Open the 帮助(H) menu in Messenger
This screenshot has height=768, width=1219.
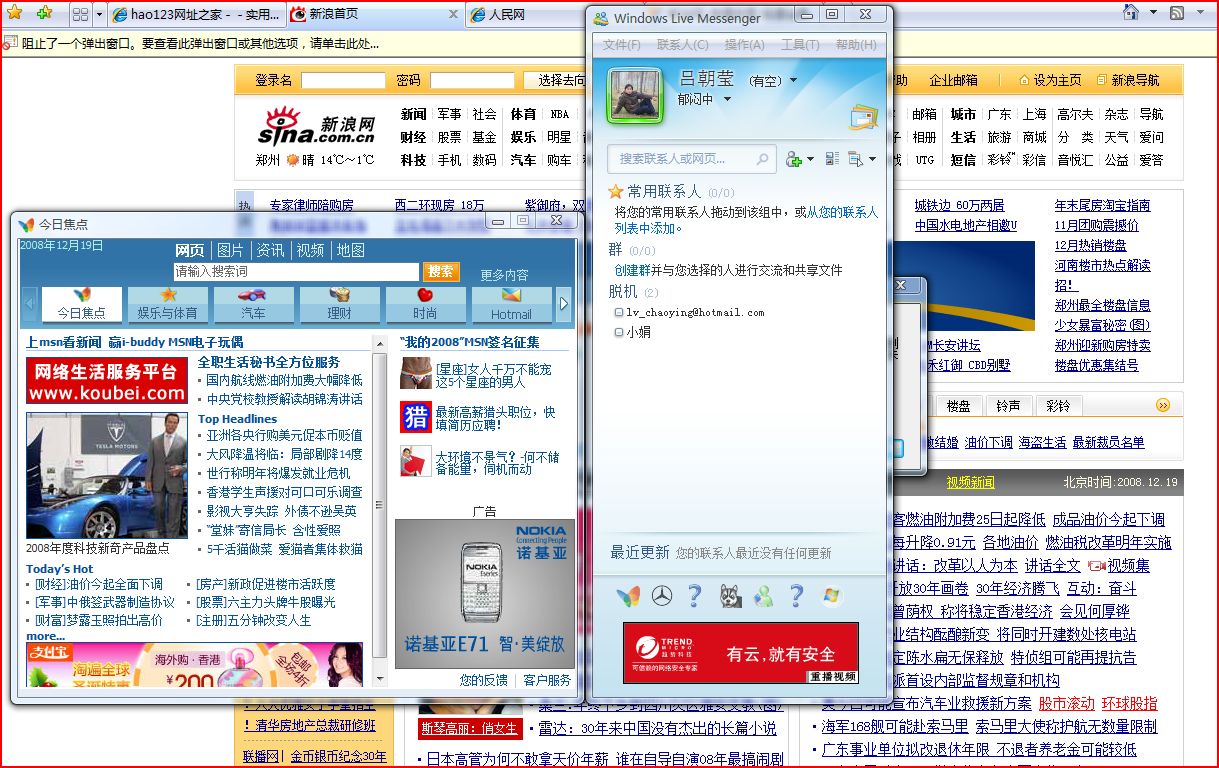click(856, 44)
